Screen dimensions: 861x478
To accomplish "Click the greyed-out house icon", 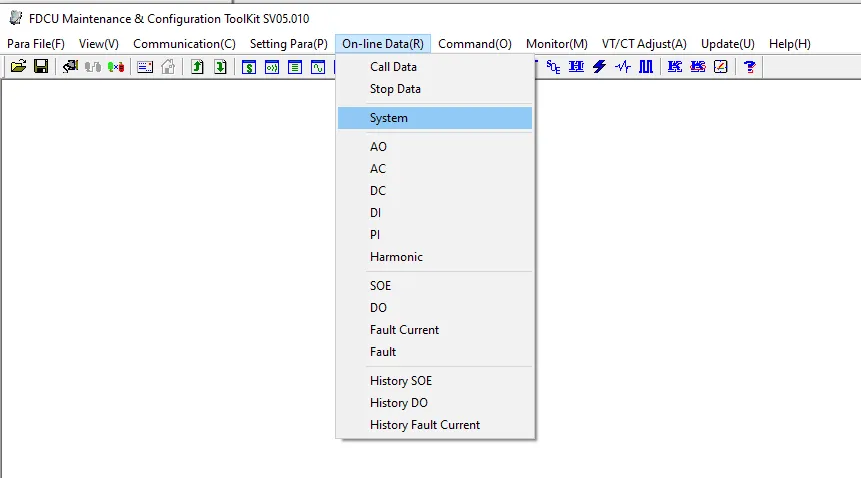I will 168,67.
